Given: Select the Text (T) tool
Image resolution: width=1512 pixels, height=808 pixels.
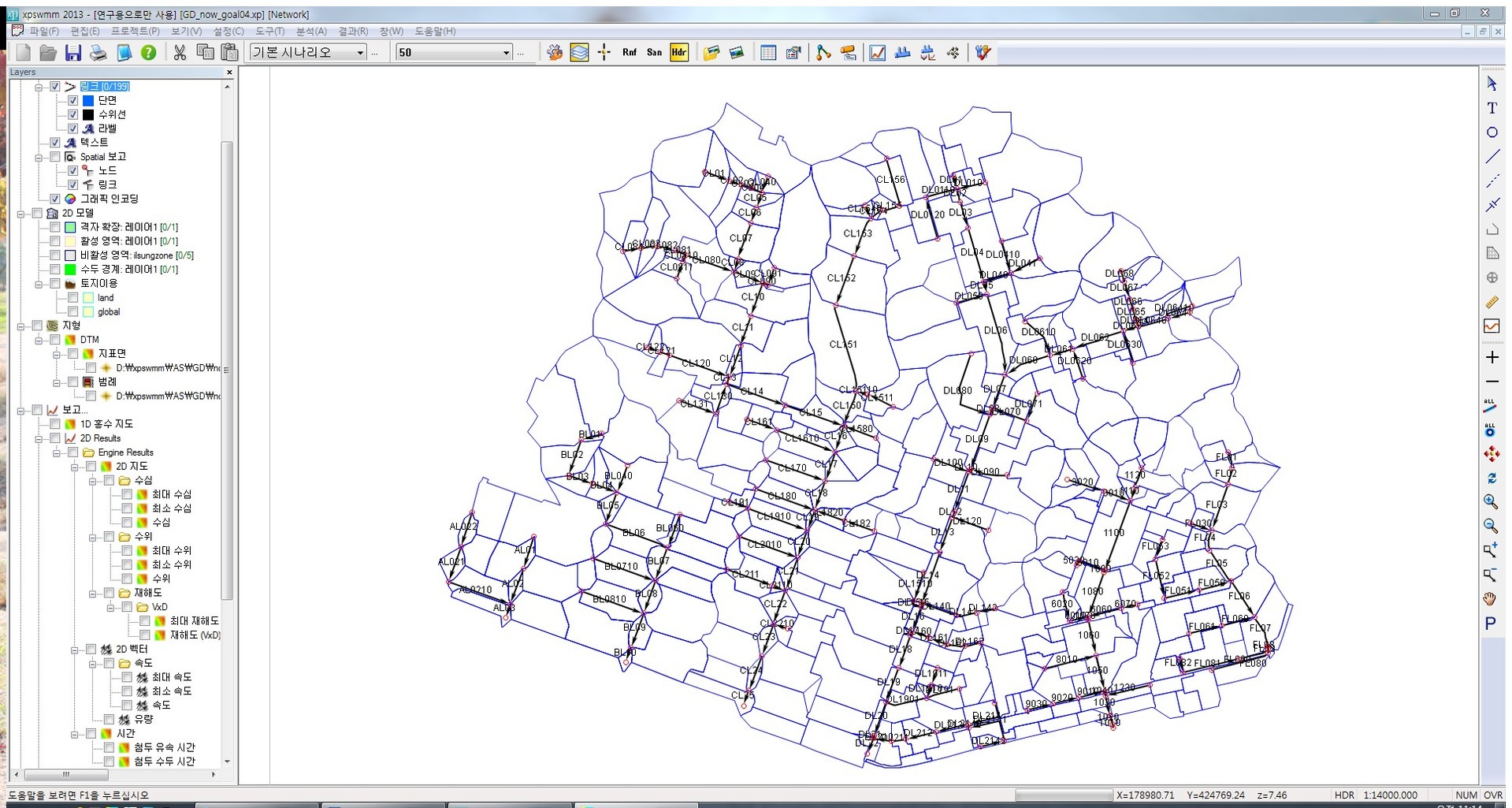Looking at the screenshot, I should pos(1492,108).
